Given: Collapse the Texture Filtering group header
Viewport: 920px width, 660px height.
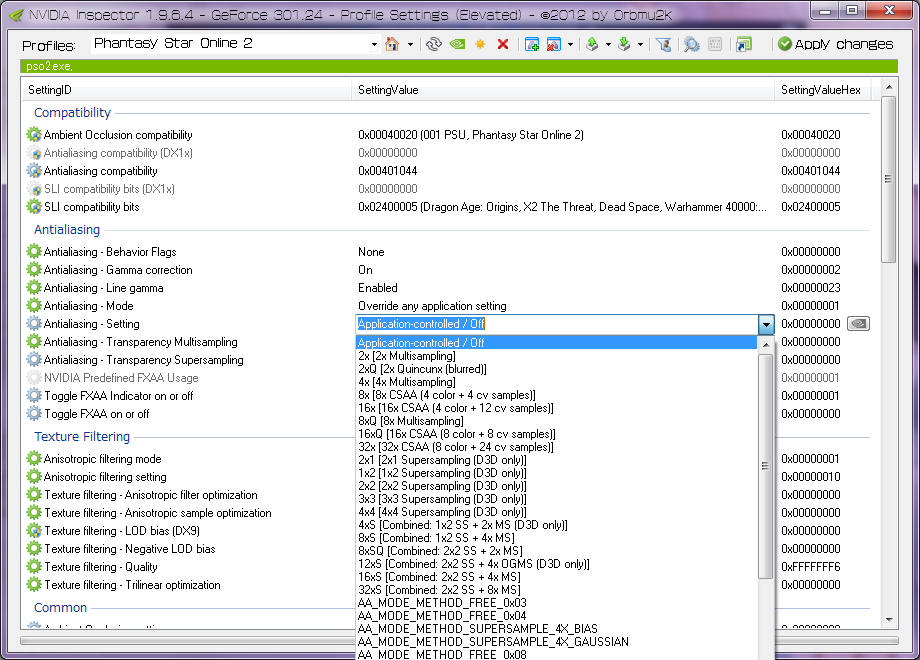Looking at the screenshot, I should 82,436.
